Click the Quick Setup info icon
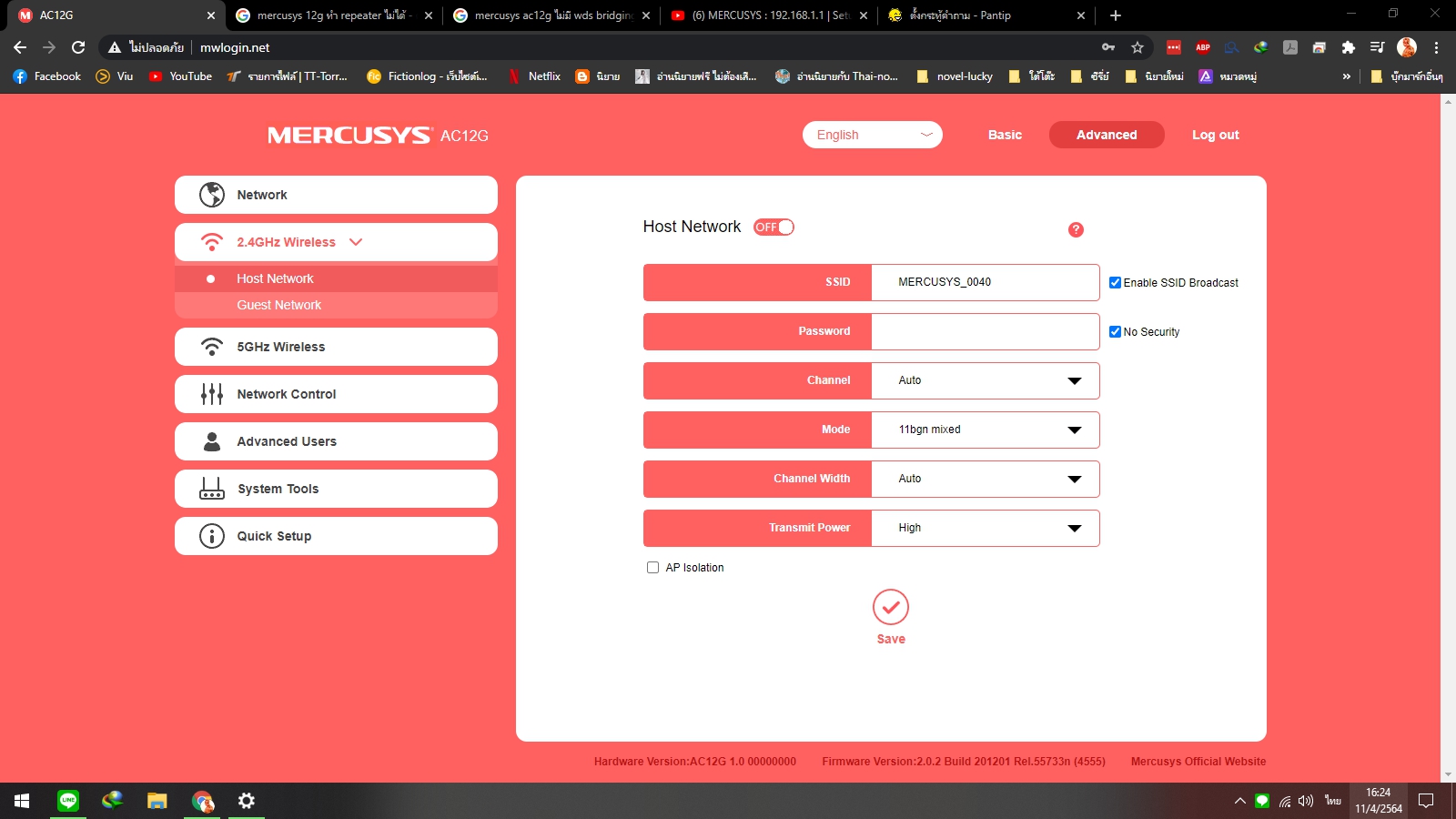 point(212,536)
